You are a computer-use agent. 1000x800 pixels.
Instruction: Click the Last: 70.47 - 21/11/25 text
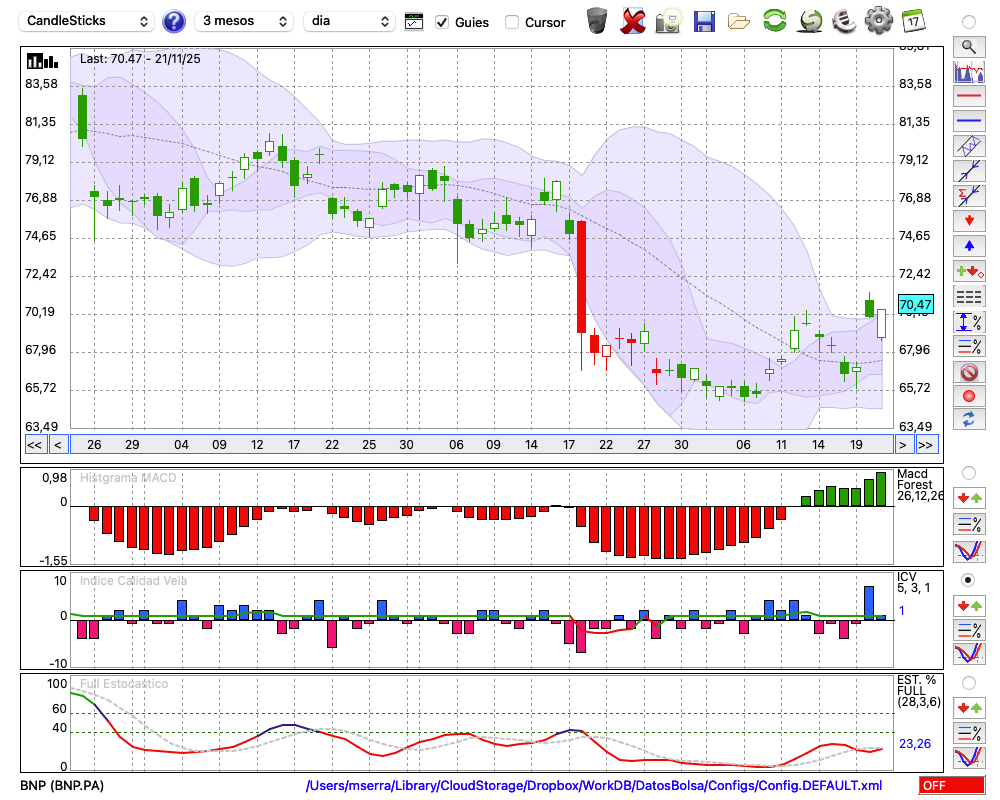coord(140,59)
